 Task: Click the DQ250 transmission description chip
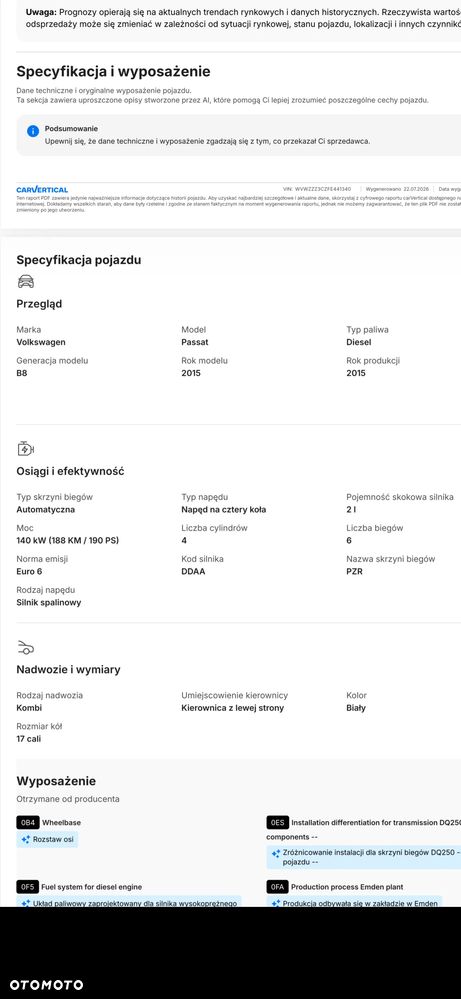[x=364, y=858]
